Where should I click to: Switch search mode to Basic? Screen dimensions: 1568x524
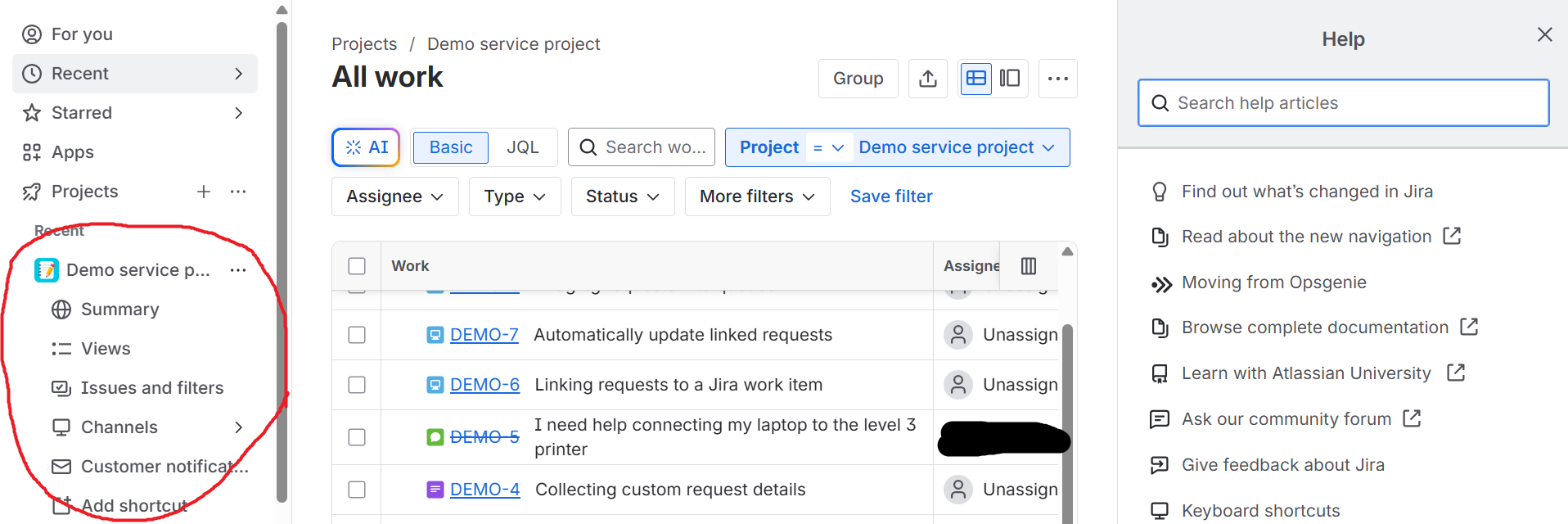tap(451, 147)
